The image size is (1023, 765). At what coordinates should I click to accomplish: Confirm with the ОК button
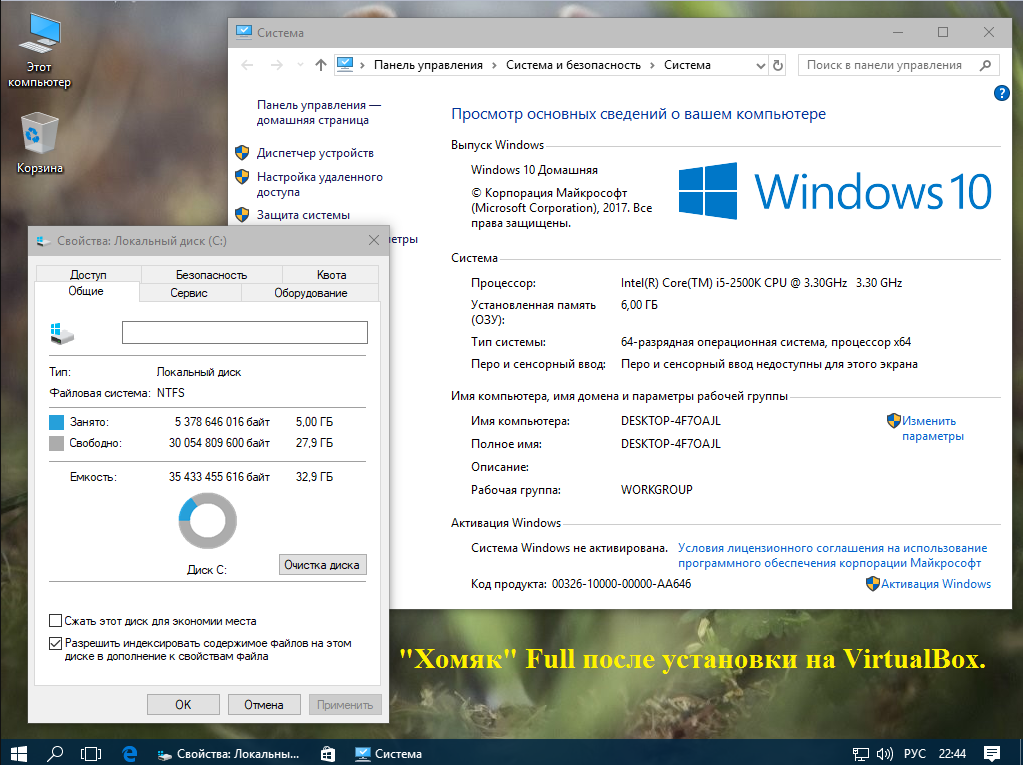point(183,704)
